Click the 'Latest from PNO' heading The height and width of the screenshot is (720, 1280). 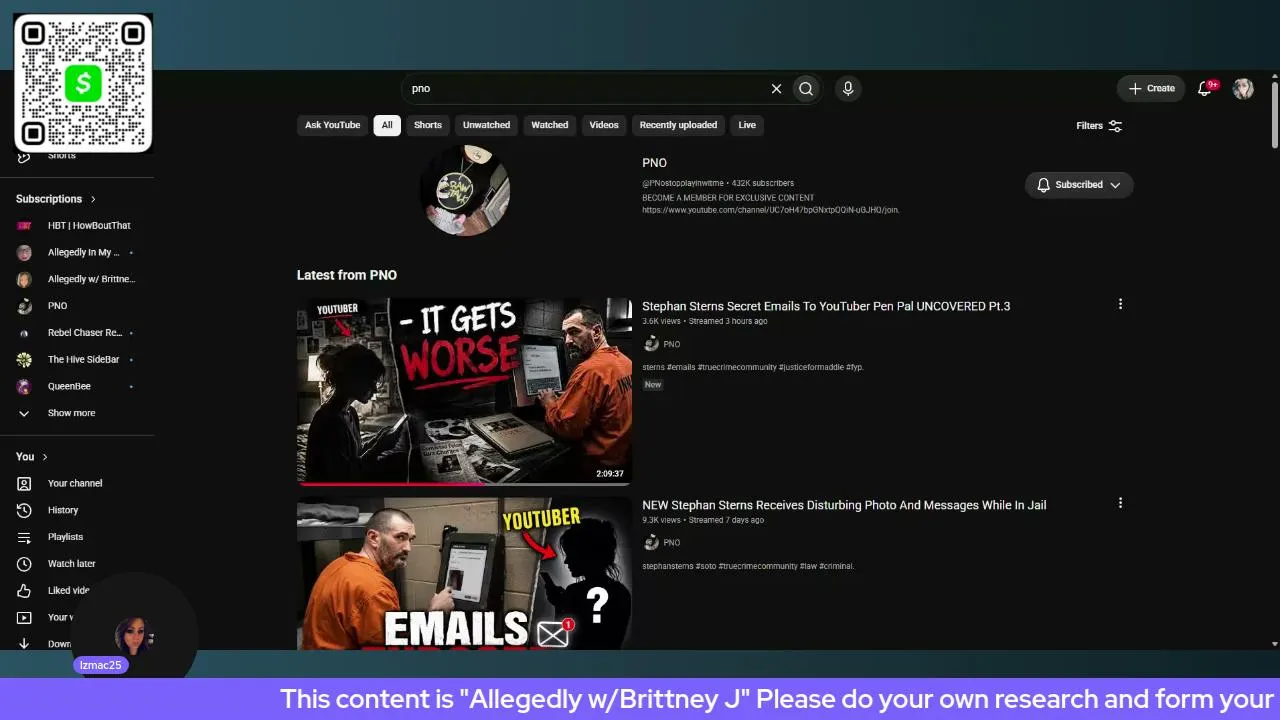347,275
